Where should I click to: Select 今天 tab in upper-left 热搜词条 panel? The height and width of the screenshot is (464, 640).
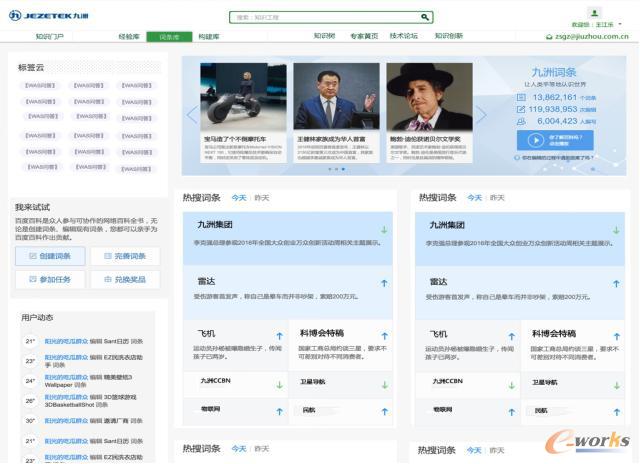(239, 198)
